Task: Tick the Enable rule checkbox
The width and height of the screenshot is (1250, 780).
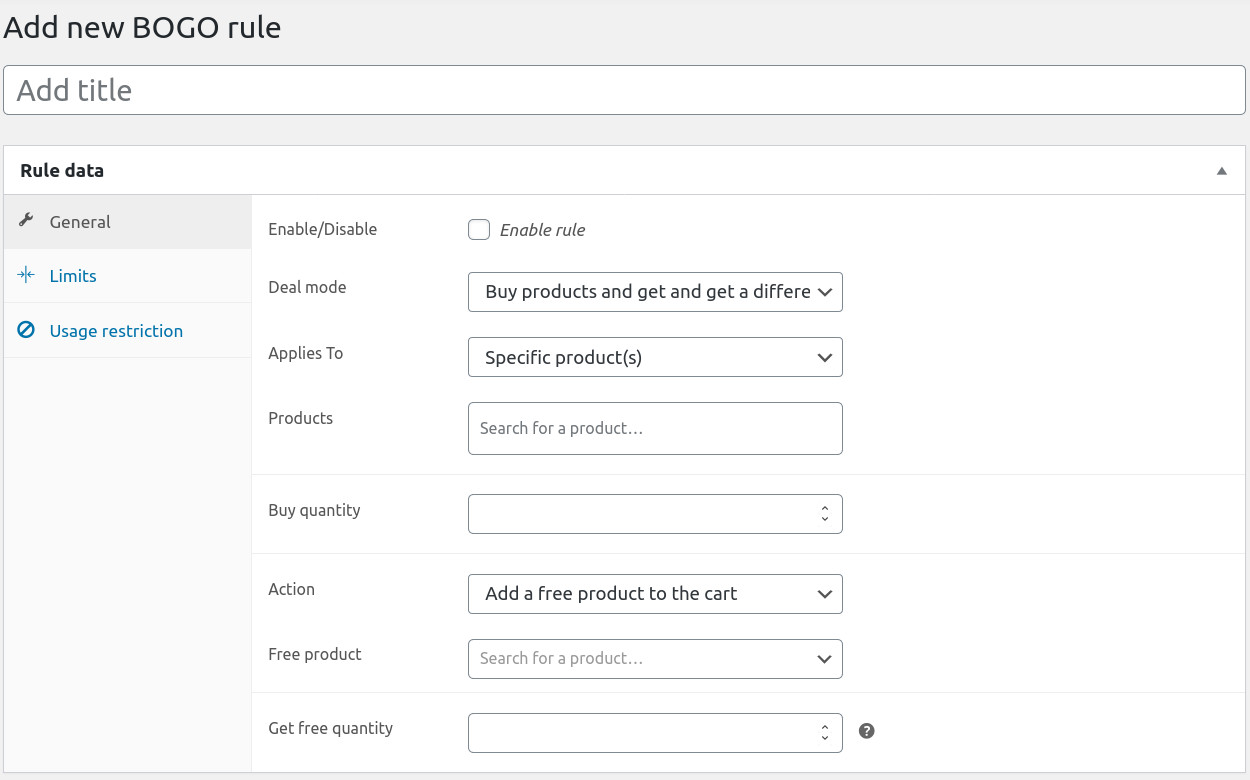Action: (479, 230)
